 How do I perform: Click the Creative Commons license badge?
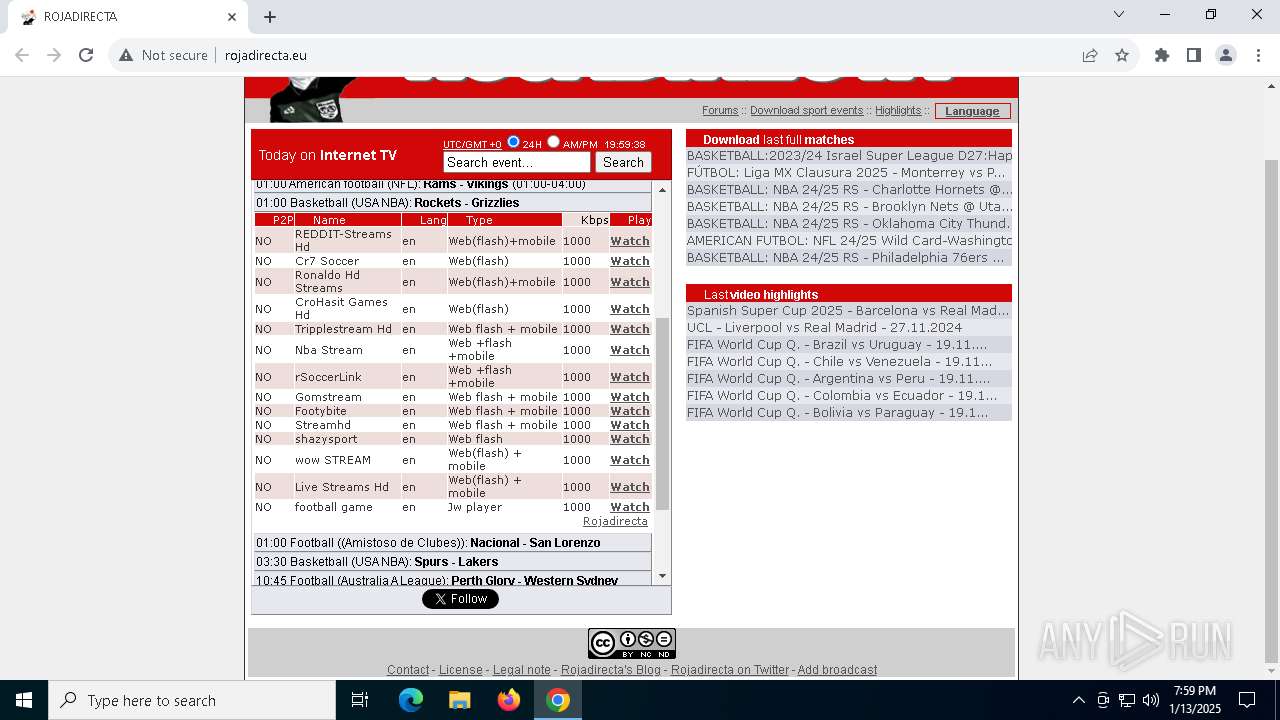(x=632, y=643)
